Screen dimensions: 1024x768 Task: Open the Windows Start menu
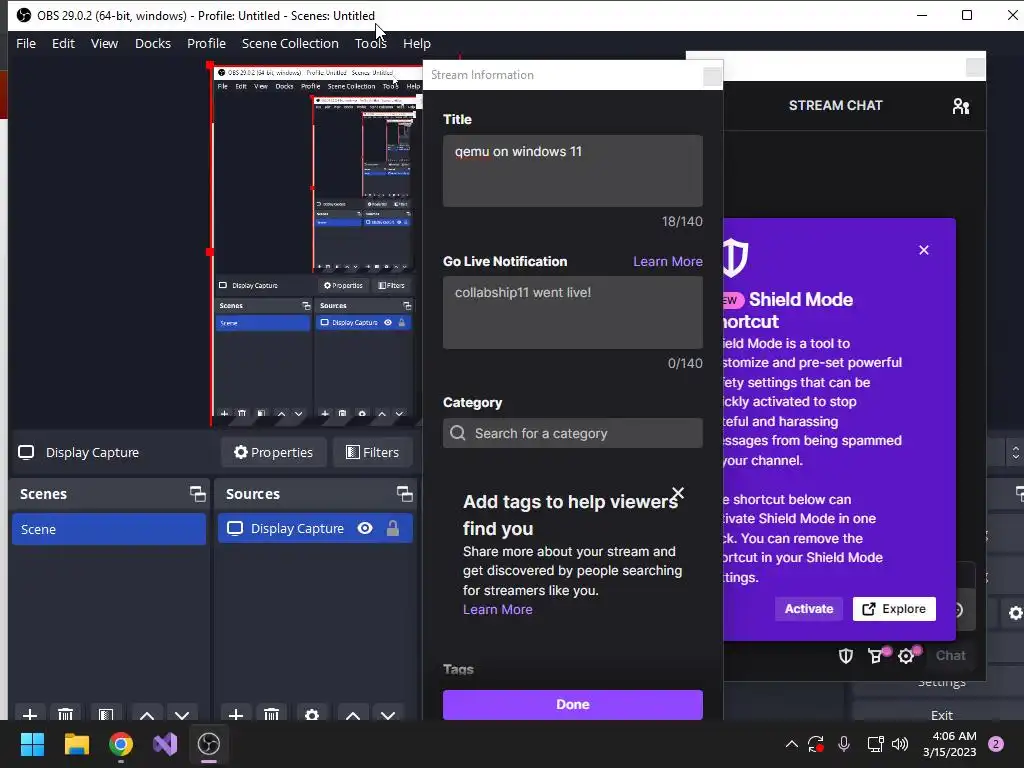tap(32, 744)
